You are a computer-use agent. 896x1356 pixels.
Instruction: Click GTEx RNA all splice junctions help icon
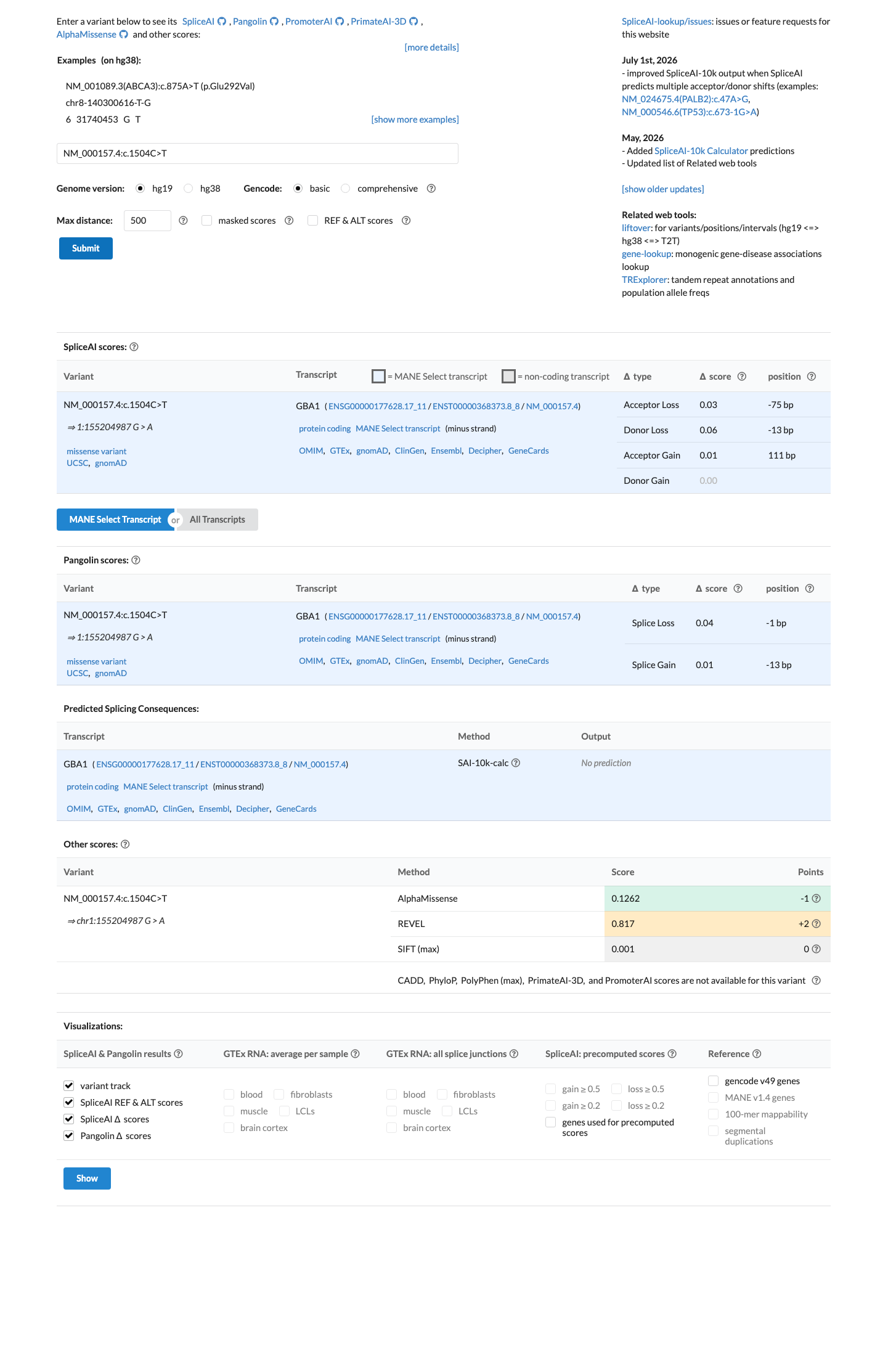pyautogui.click(x=514, y=1054)
